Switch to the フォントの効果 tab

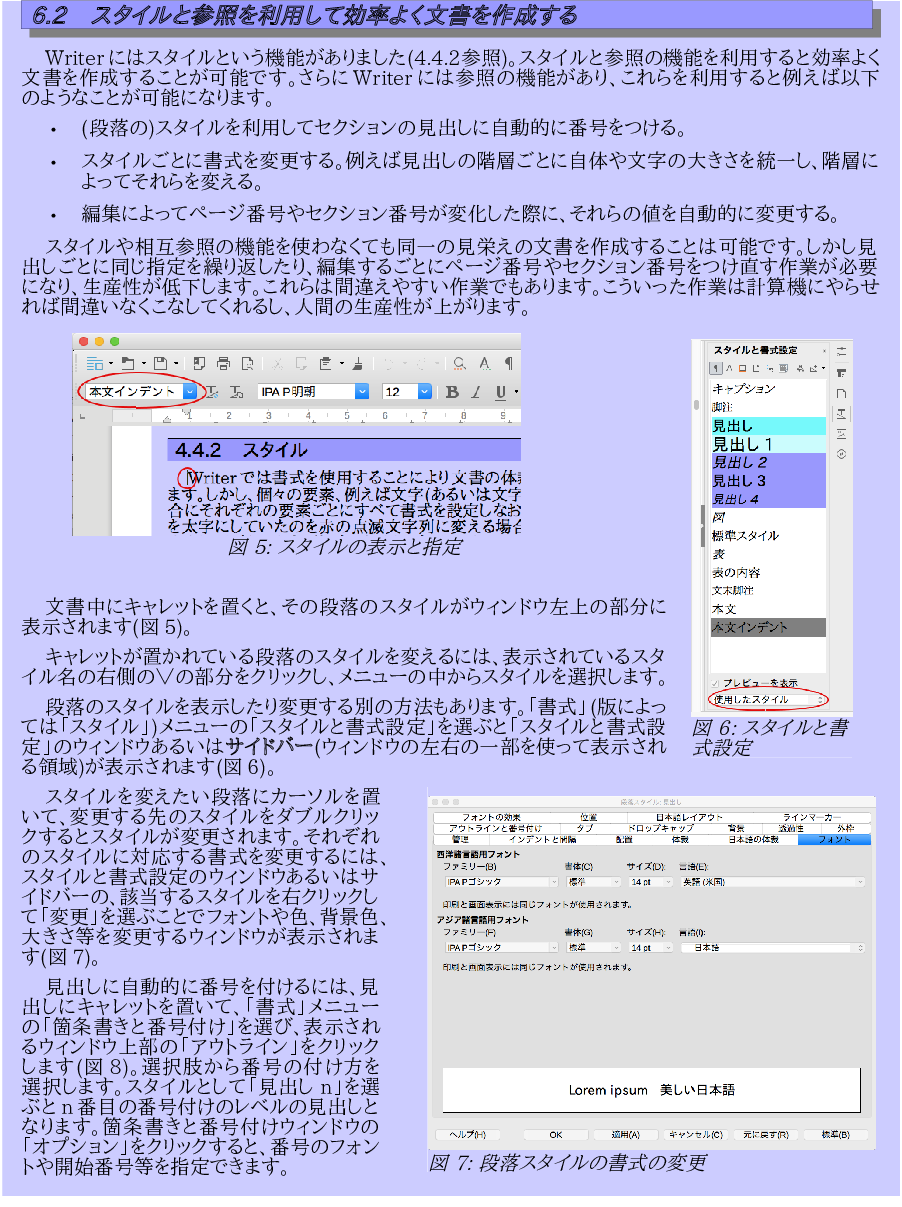pos(491,818)
